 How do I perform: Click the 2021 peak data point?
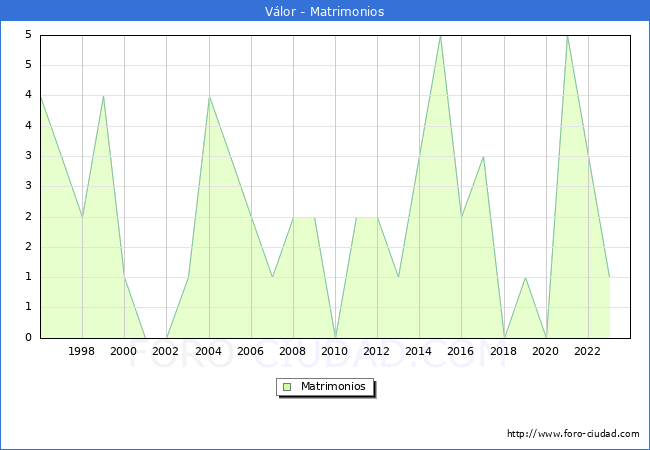pos(567,36)
